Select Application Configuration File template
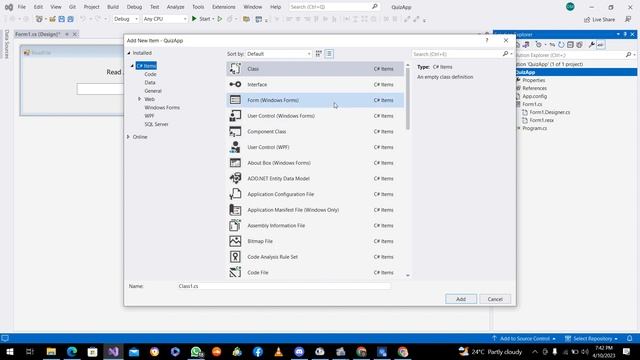This screenshot has height=360, width=640. click(315, 194)
